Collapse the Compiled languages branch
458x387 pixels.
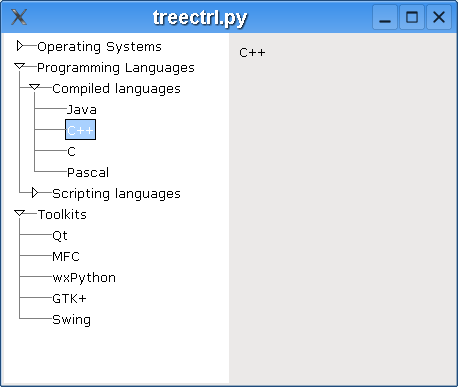[35, 87]
